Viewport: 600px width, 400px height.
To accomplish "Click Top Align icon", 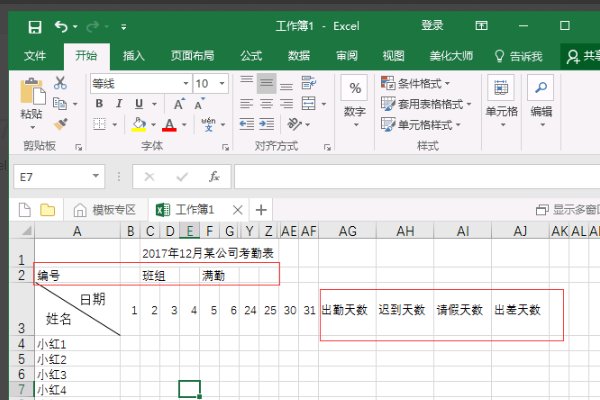I will (x=246, y=80).
